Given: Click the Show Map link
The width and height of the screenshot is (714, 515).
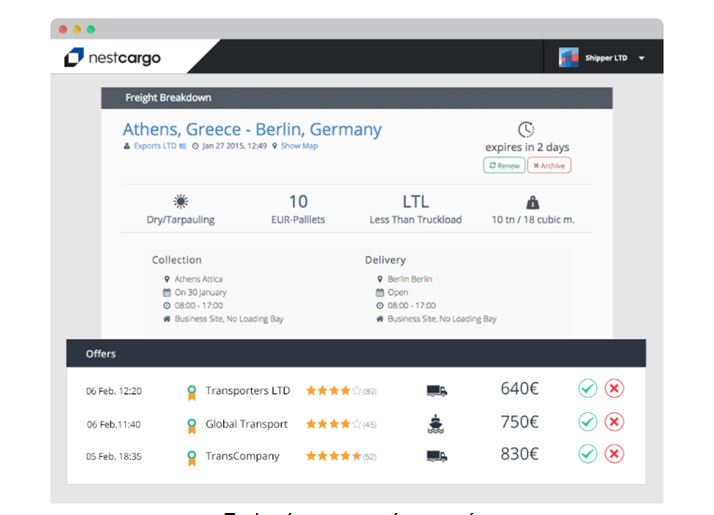Looking at the screenshot, I should pyautogui.click(x=299, y=146).
